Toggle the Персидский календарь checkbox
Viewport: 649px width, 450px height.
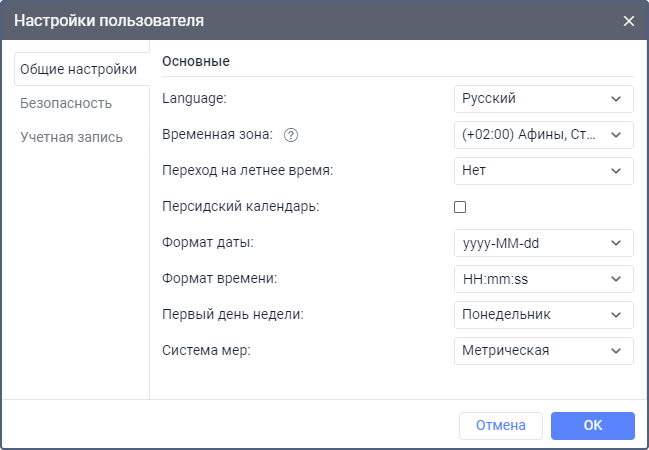point(461,207)
